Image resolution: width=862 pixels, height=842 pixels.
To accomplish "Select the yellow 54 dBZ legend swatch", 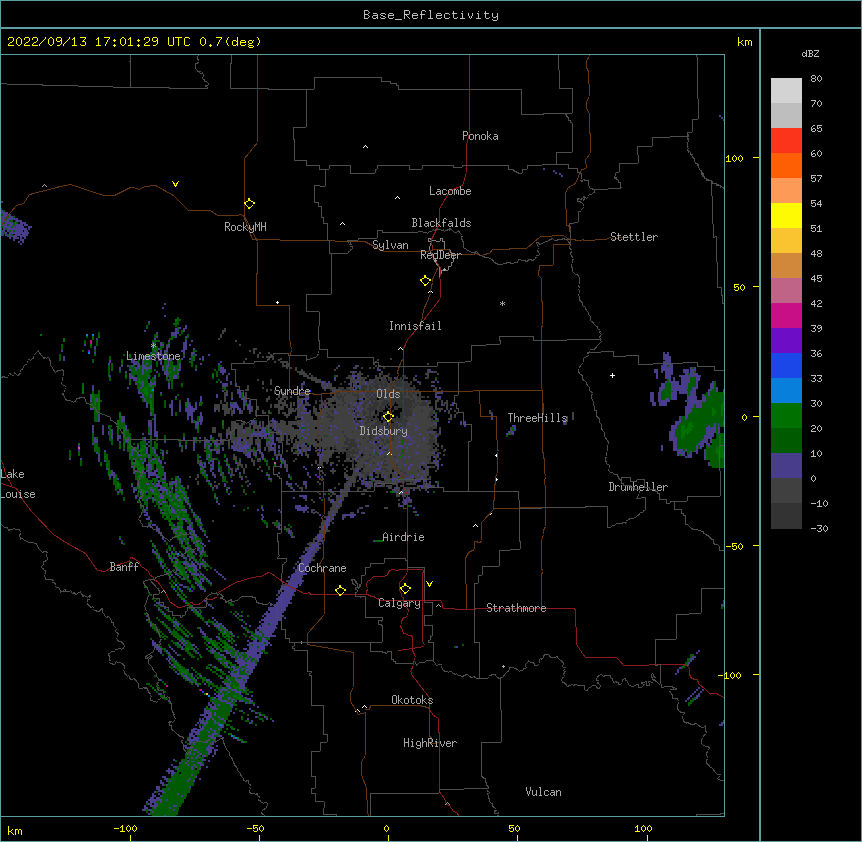I will coord(786,215).
